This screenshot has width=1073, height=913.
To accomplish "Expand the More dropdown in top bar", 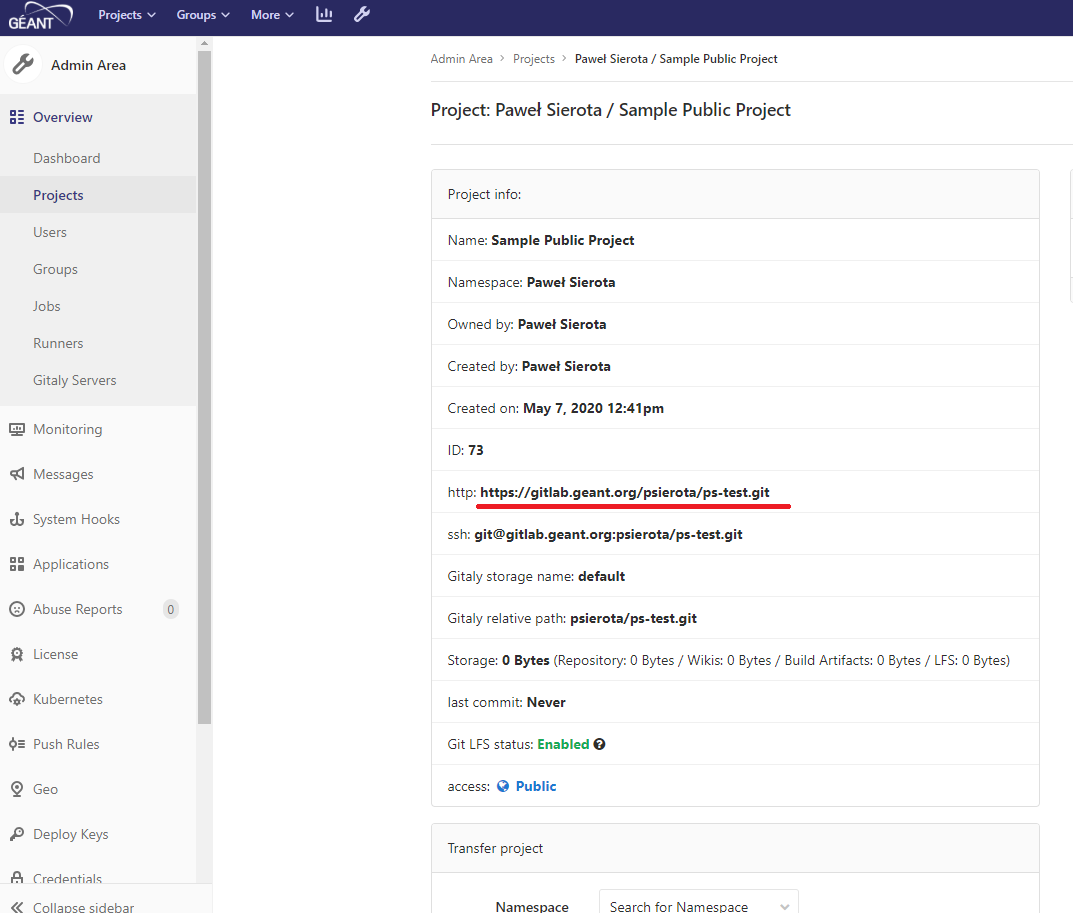I will point(272,14).
